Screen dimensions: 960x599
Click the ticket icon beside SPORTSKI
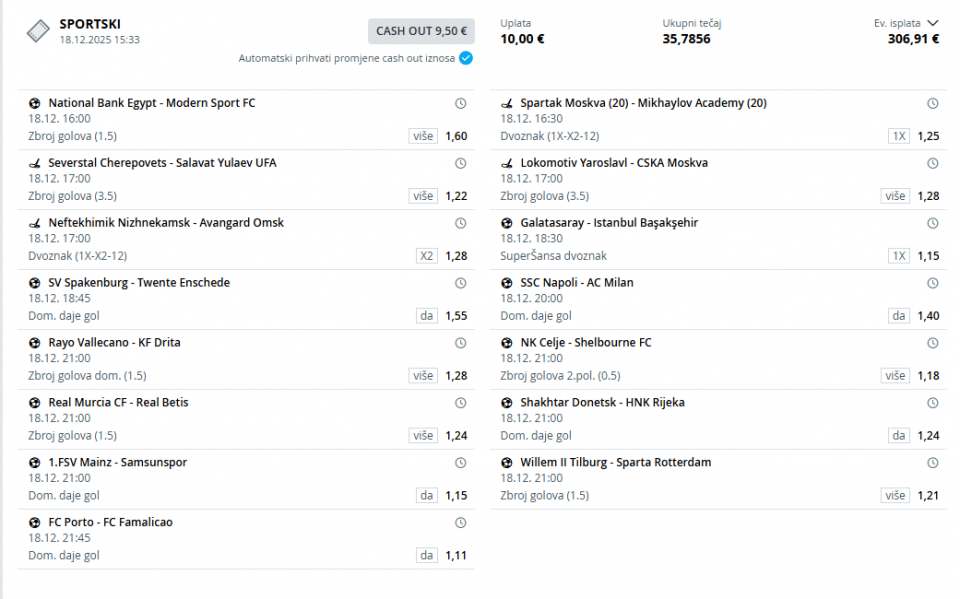pyautogui.click(x=37, y=31)
